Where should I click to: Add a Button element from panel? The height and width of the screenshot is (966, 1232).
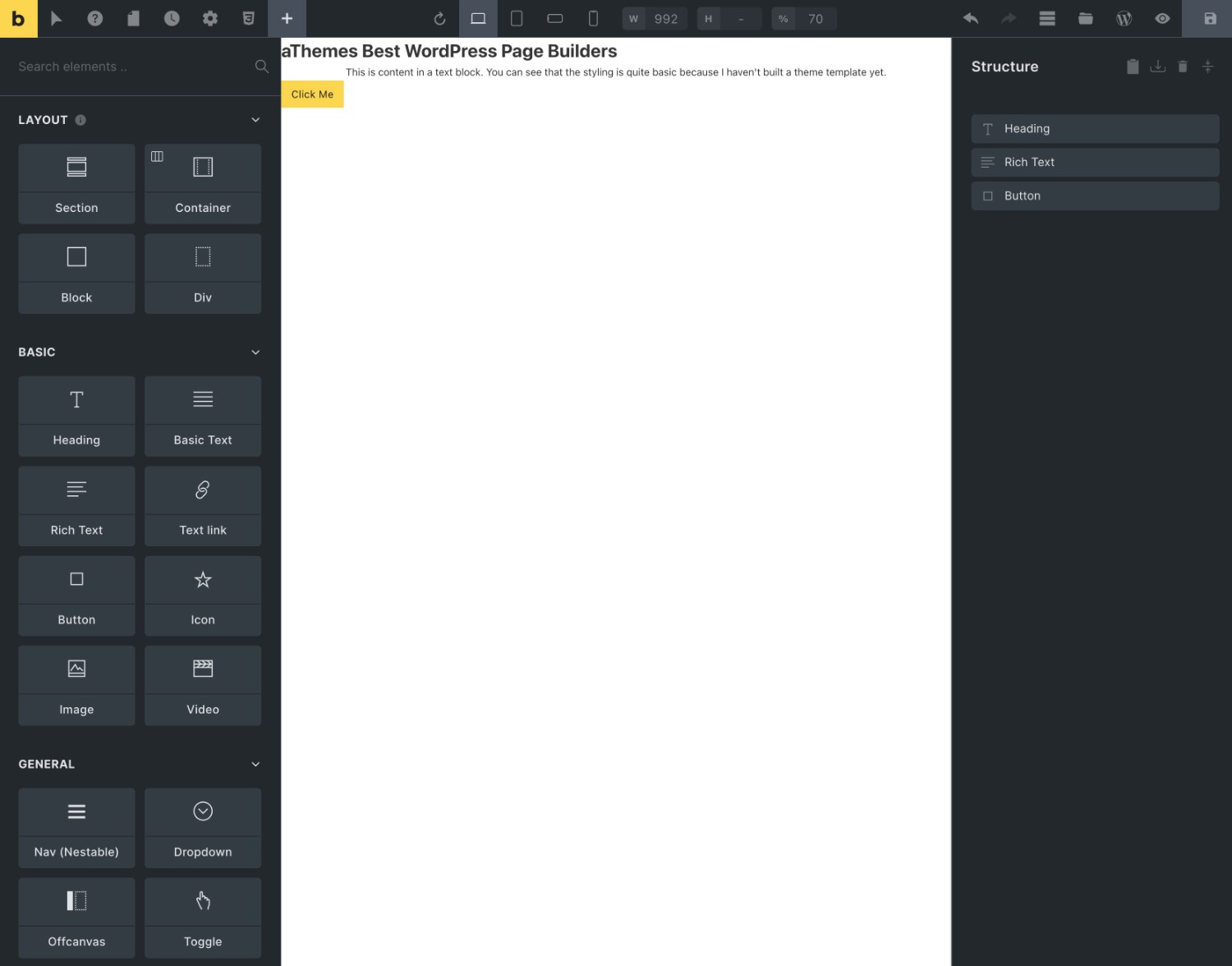(x=76, y=596)
